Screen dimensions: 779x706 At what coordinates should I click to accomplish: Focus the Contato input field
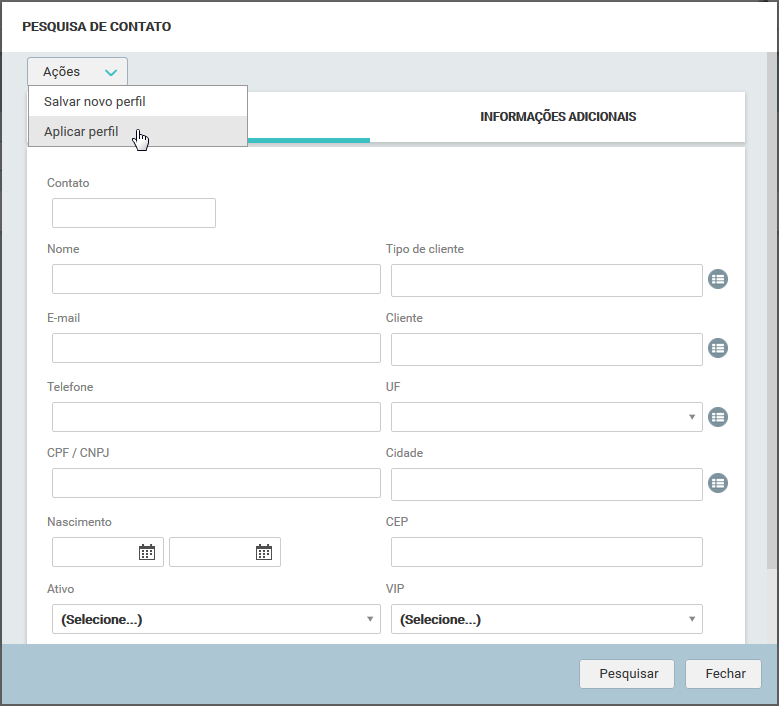pos(134,213)
